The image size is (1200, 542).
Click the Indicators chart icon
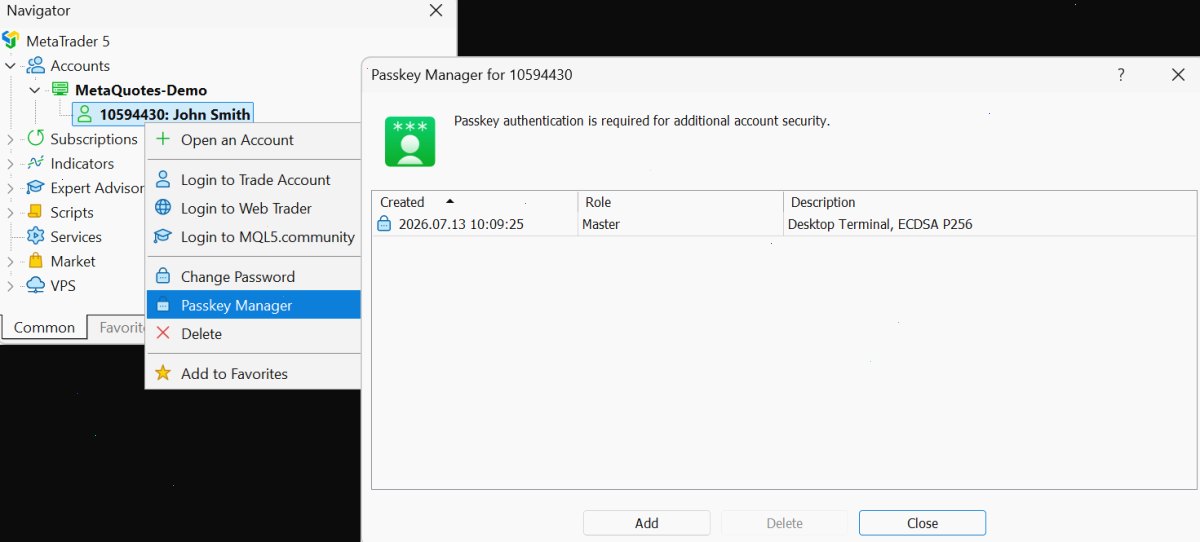click(35, 163)
